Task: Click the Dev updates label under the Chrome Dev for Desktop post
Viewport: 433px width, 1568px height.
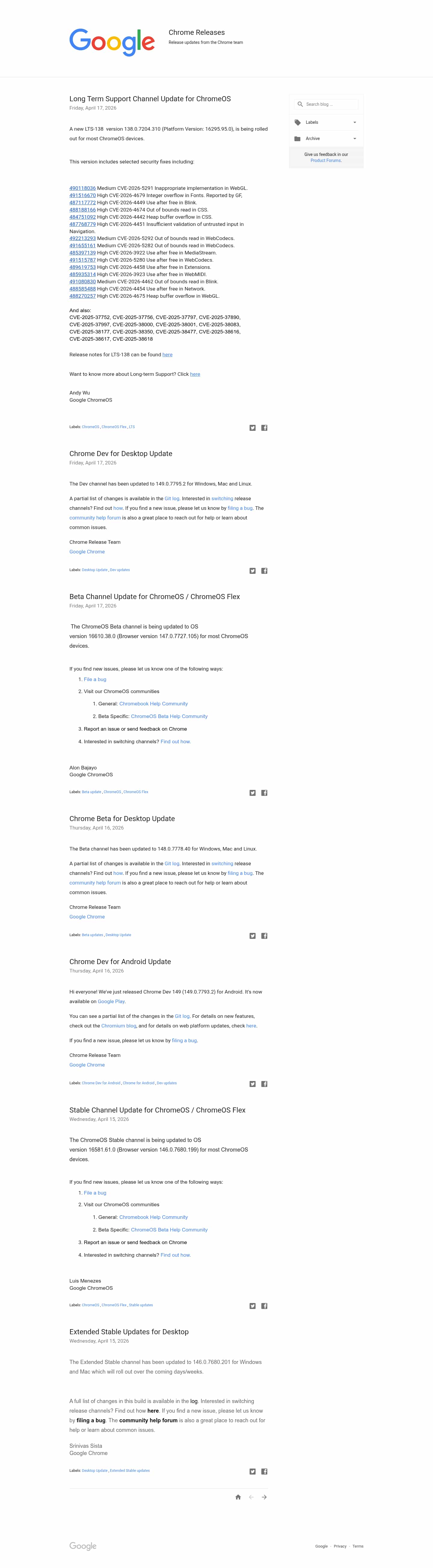Action: point(120,570)
